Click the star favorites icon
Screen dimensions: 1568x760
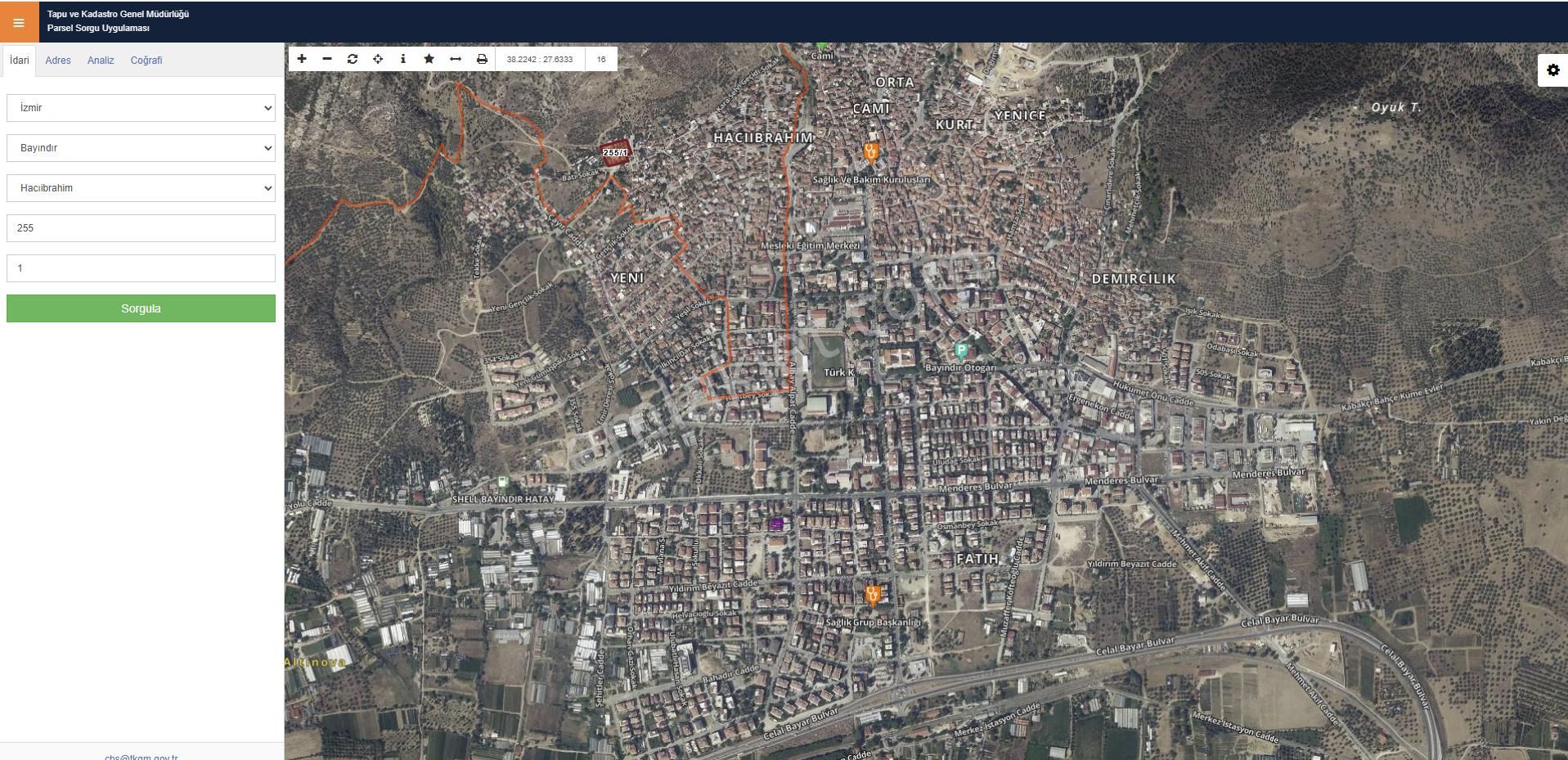(429, 59)
